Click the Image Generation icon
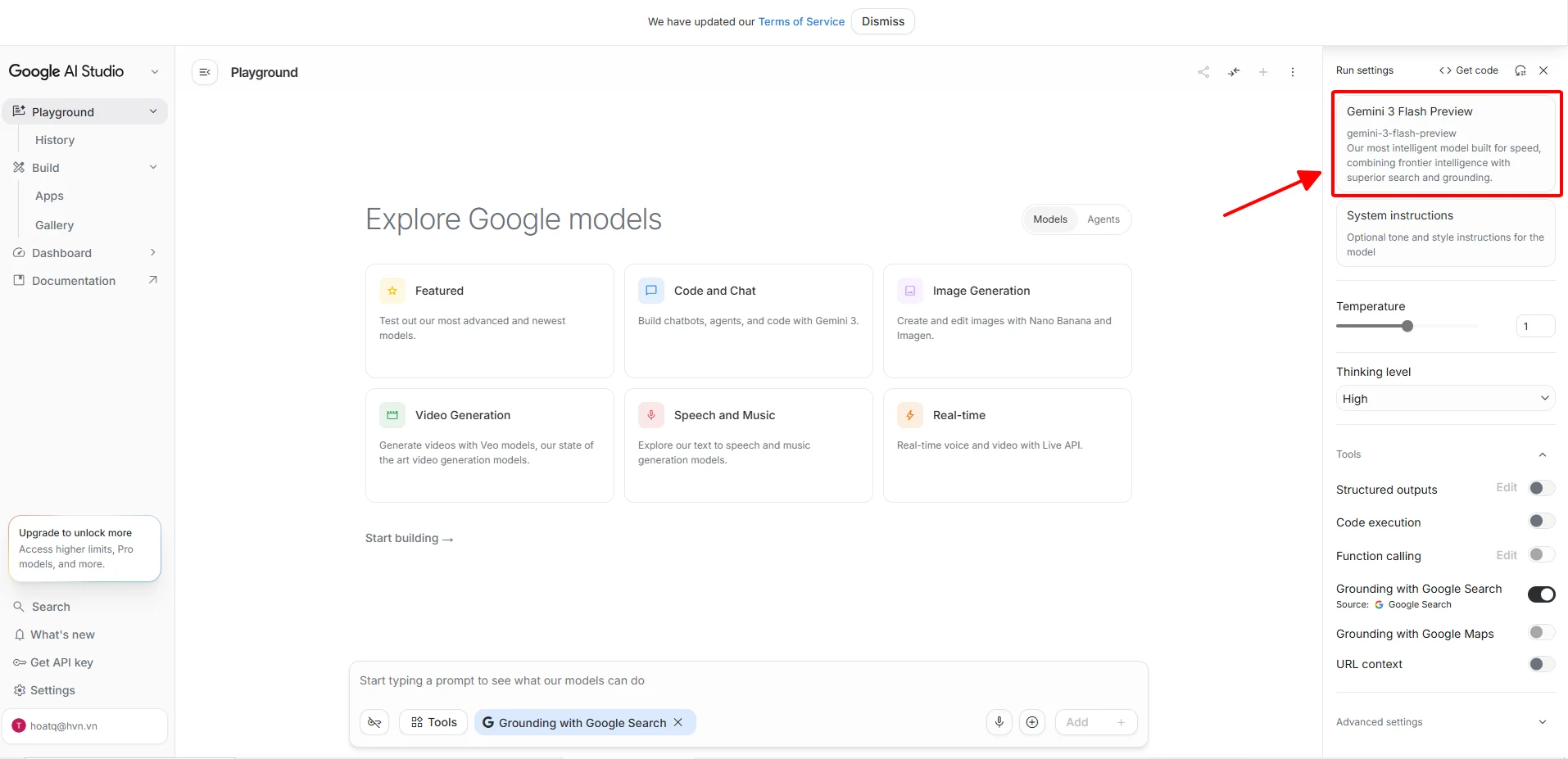Viewport: 1568px width, 759px height. pyautogui.click(x=910, y=291)
